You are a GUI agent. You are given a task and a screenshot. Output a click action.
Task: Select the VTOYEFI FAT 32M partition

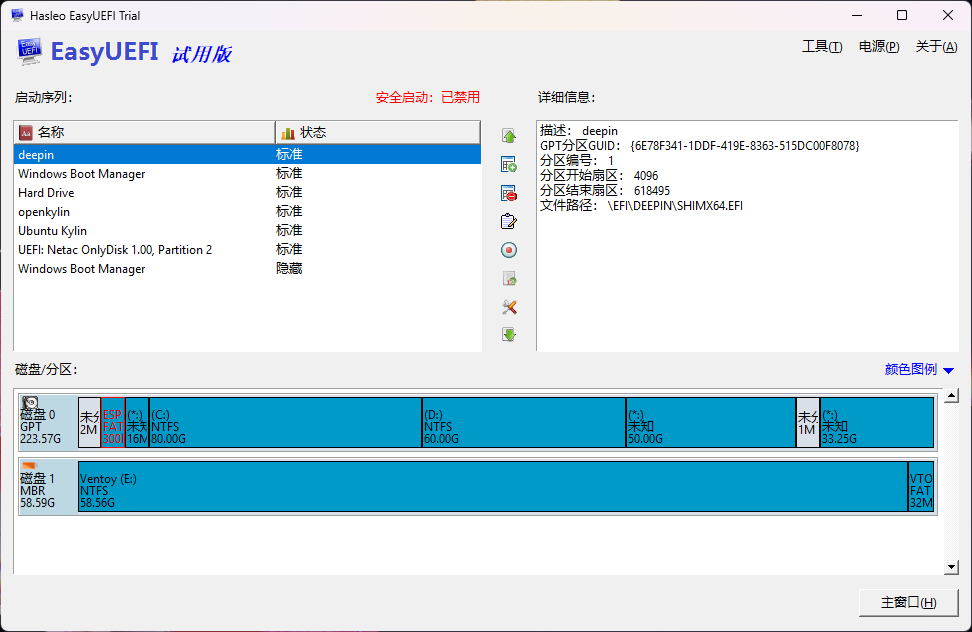(x=921, y=486)
